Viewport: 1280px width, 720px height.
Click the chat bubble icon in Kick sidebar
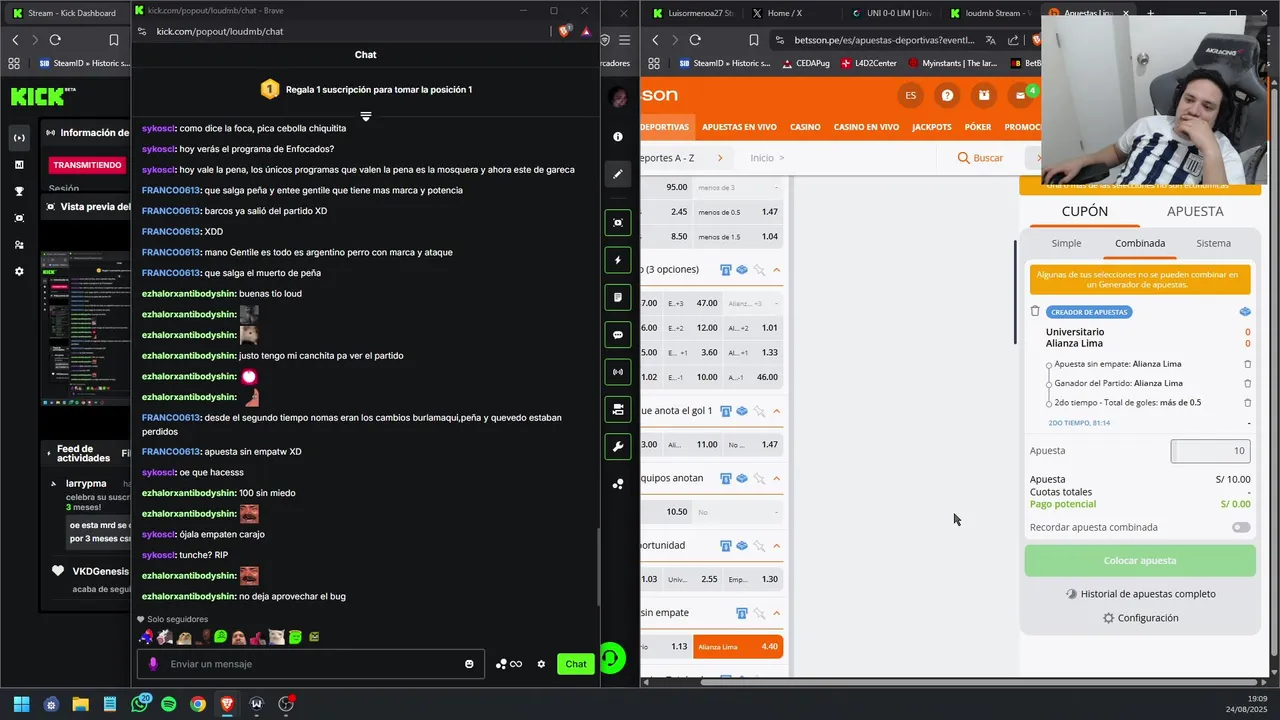tap(618, 335)
